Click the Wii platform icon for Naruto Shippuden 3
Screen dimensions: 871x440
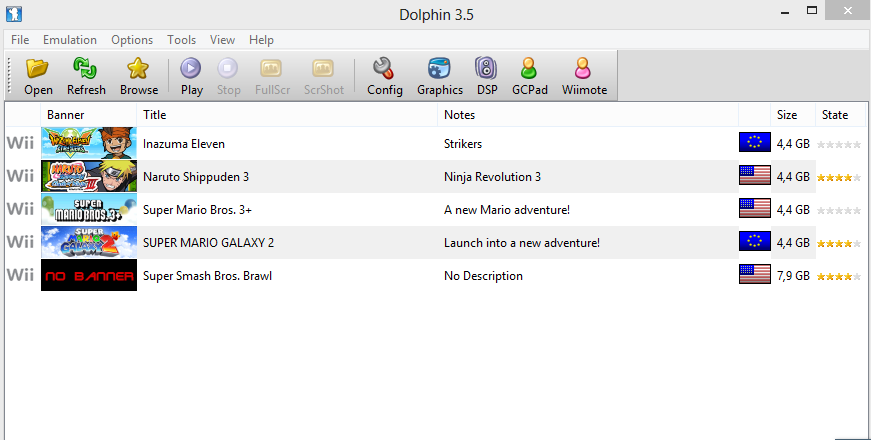point(21,176)
